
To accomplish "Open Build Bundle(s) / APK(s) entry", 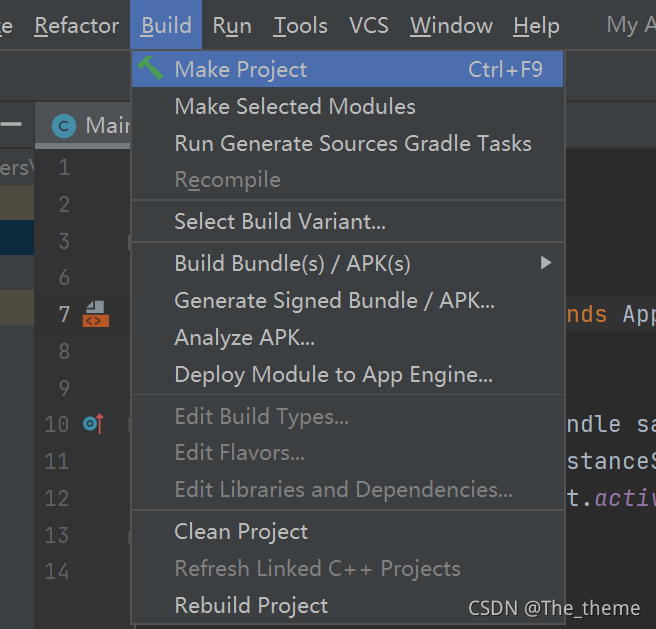I will point(347,263).
